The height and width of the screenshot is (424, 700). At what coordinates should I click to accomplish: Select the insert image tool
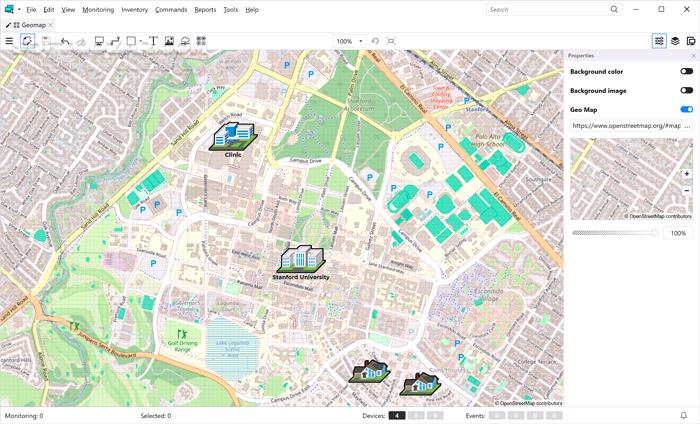169,41
